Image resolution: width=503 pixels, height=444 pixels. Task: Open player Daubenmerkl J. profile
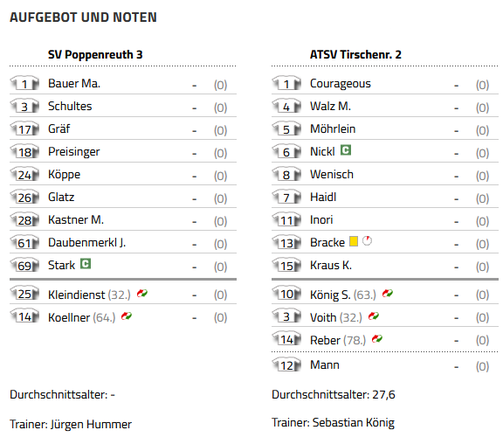point(87,242)
